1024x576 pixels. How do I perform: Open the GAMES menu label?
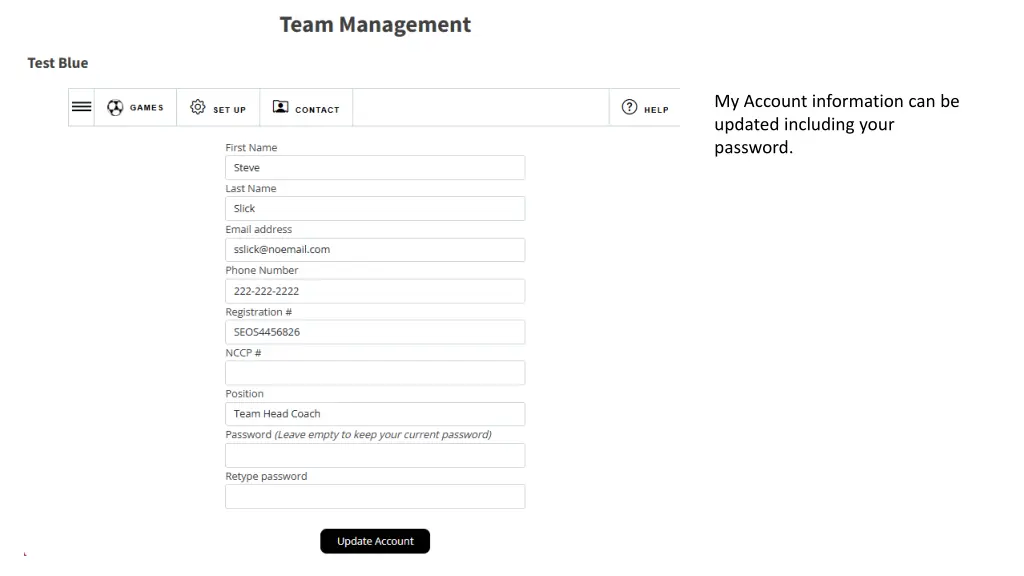coord(146,108)
